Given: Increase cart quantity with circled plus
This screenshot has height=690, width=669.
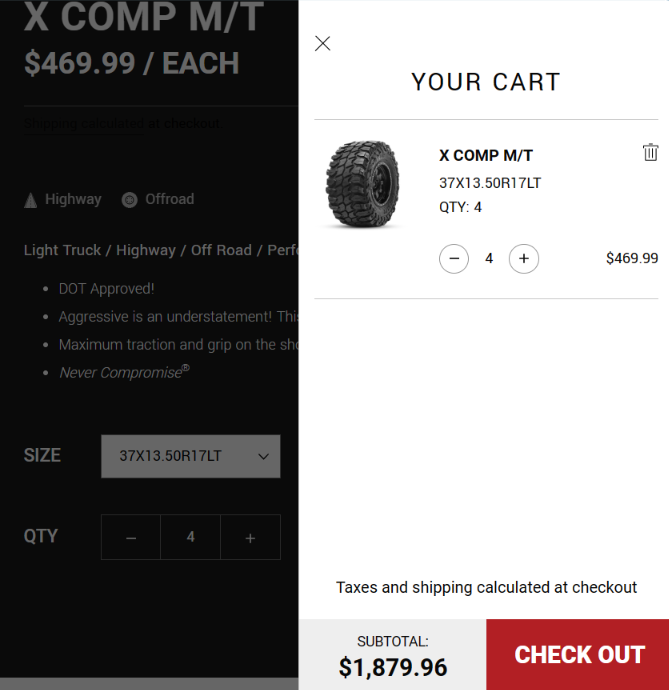Looking at the screenshot, I should 524,259.
